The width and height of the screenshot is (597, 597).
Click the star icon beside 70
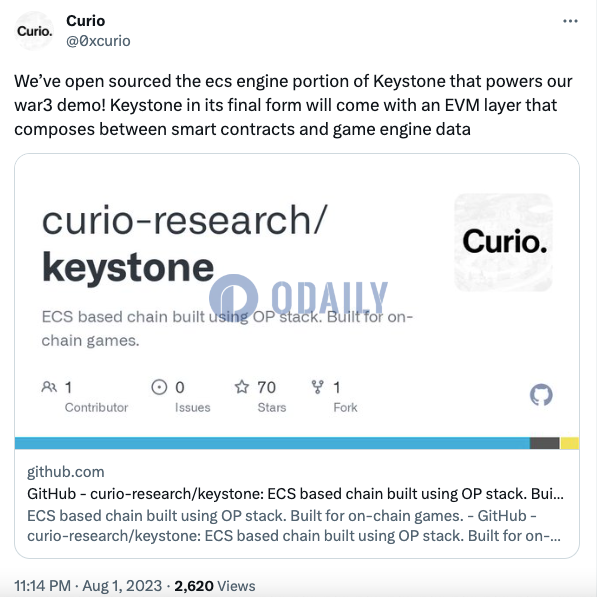[x=242, y=387]
